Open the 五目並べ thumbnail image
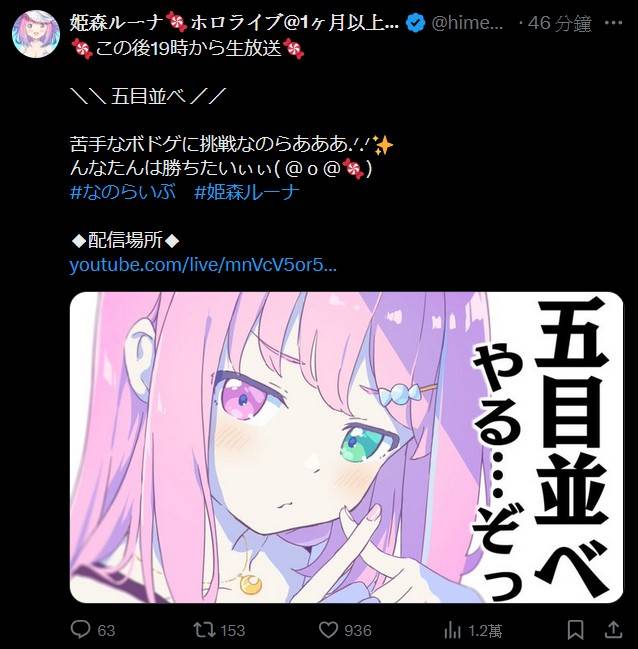Screen dimensions: 638x649 pos(347,447)
